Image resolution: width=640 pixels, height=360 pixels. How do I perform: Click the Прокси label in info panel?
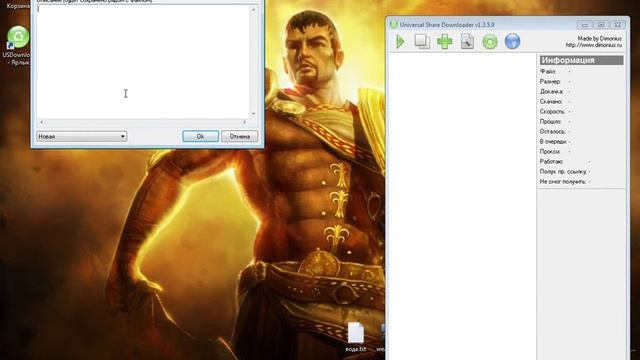[550, 151]
